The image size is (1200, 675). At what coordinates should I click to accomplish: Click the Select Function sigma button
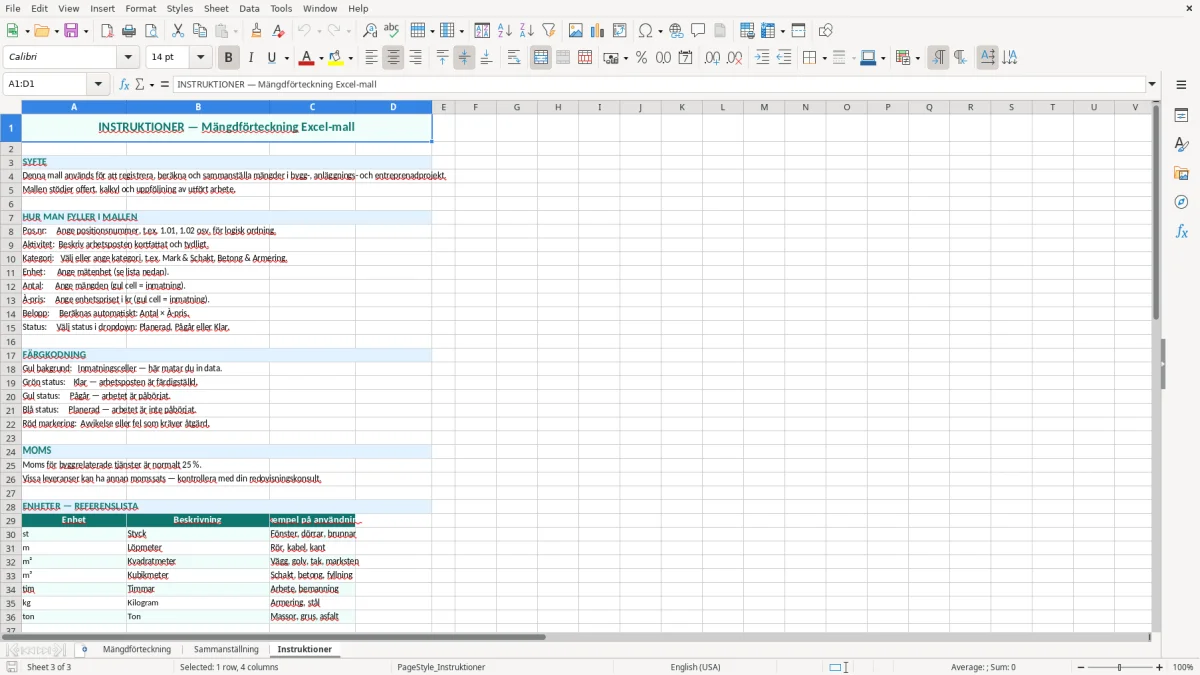140,85
